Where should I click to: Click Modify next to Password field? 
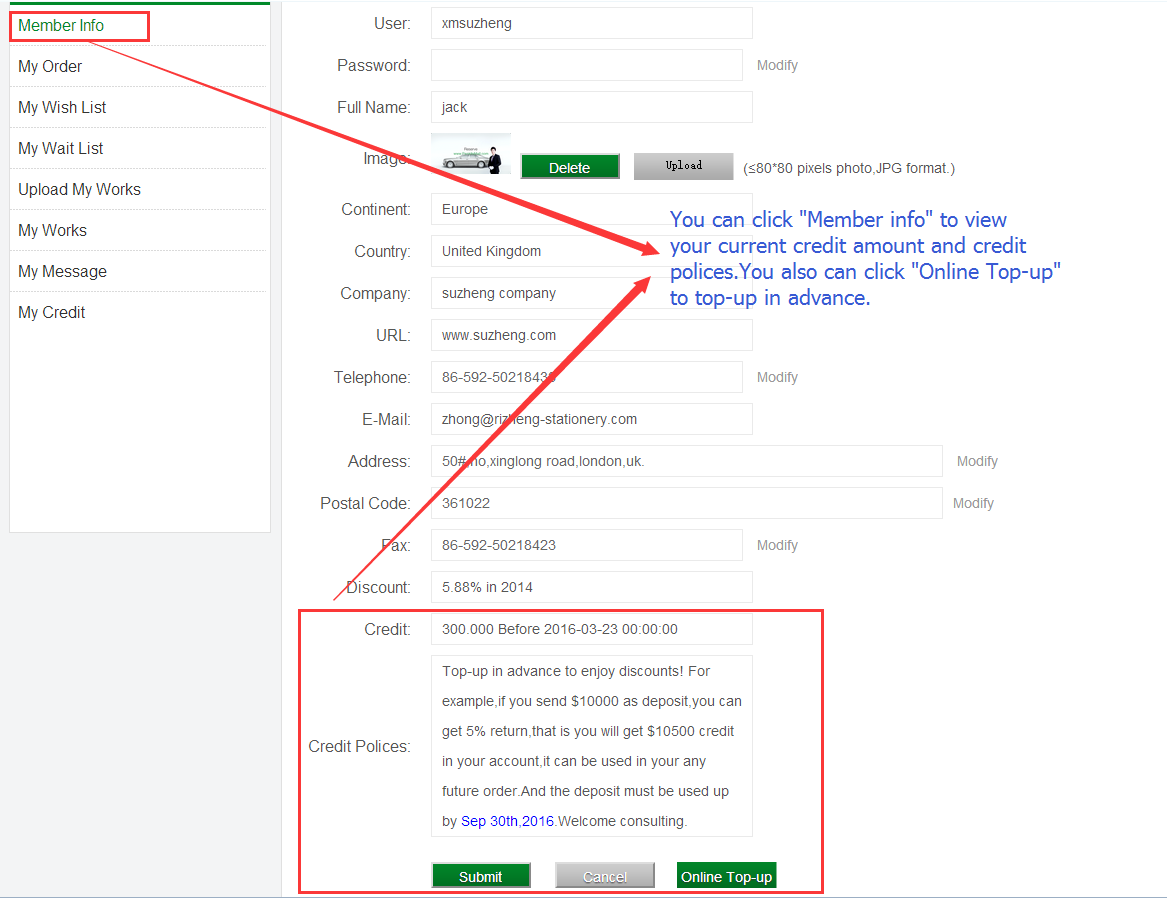click(777, 66)
